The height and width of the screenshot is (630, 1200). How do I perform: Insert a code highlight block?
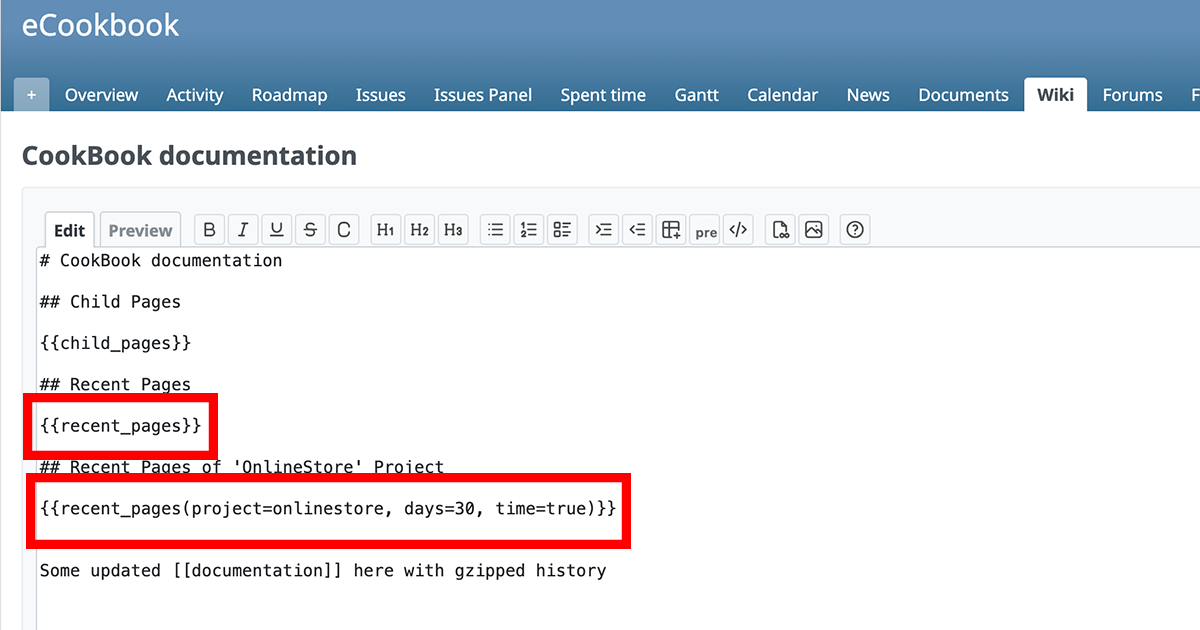click(738, 229)
